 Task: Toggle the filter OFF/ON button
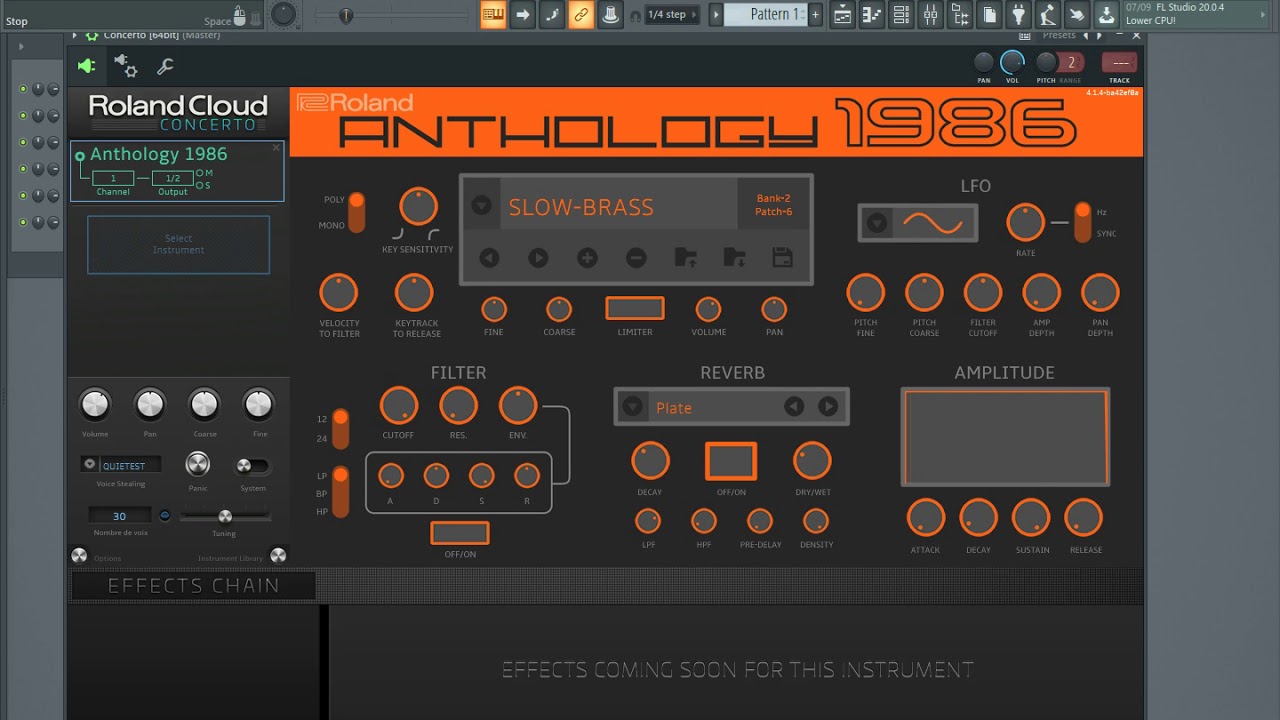(460, 533)
